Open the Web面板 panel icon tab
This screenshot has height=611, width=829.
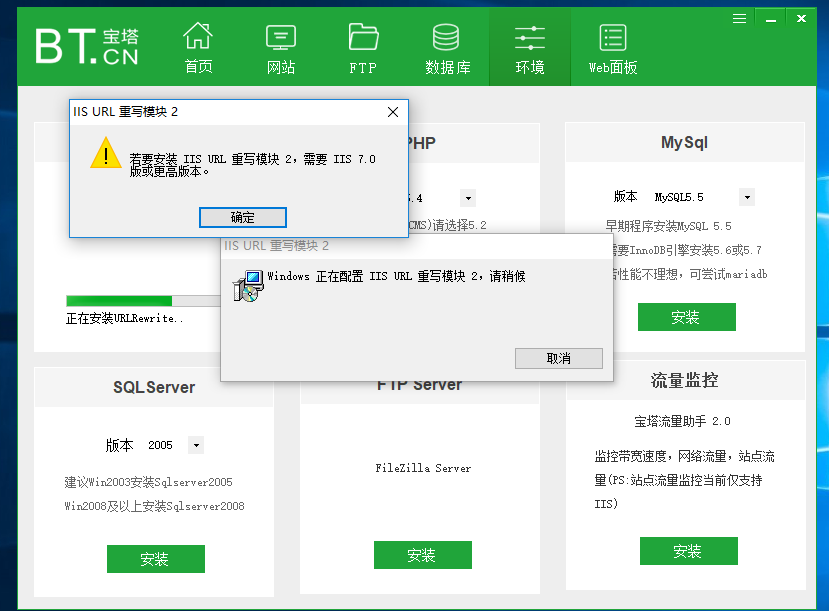coord(613,48)
